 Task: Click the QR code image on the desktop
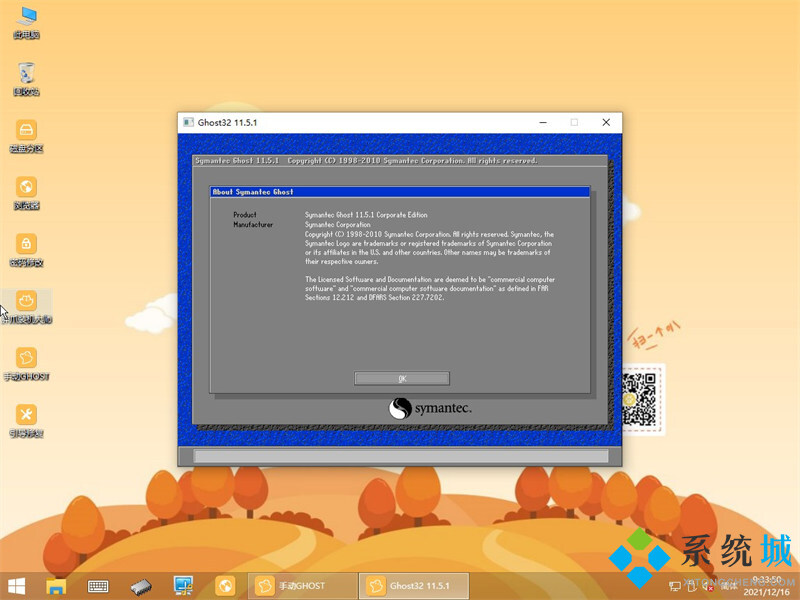639,400
